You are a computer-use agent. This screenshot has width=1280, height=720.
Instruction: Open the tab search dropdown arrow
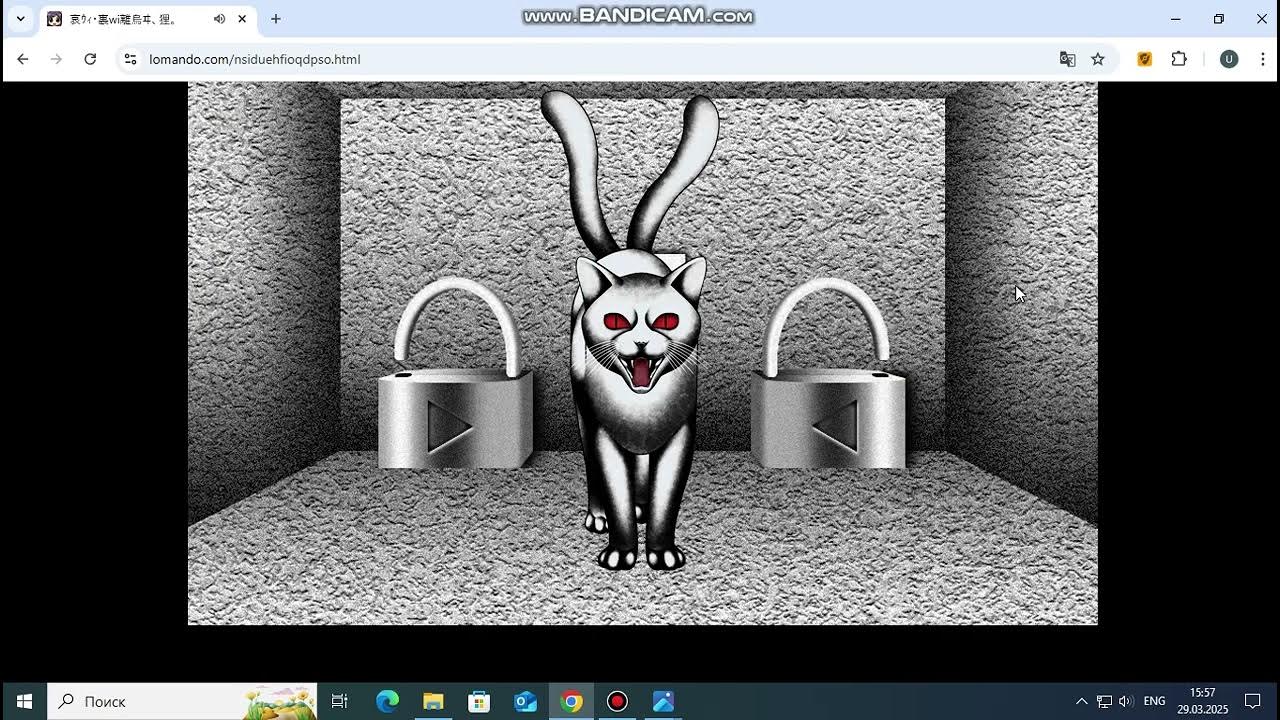[20, 19]
